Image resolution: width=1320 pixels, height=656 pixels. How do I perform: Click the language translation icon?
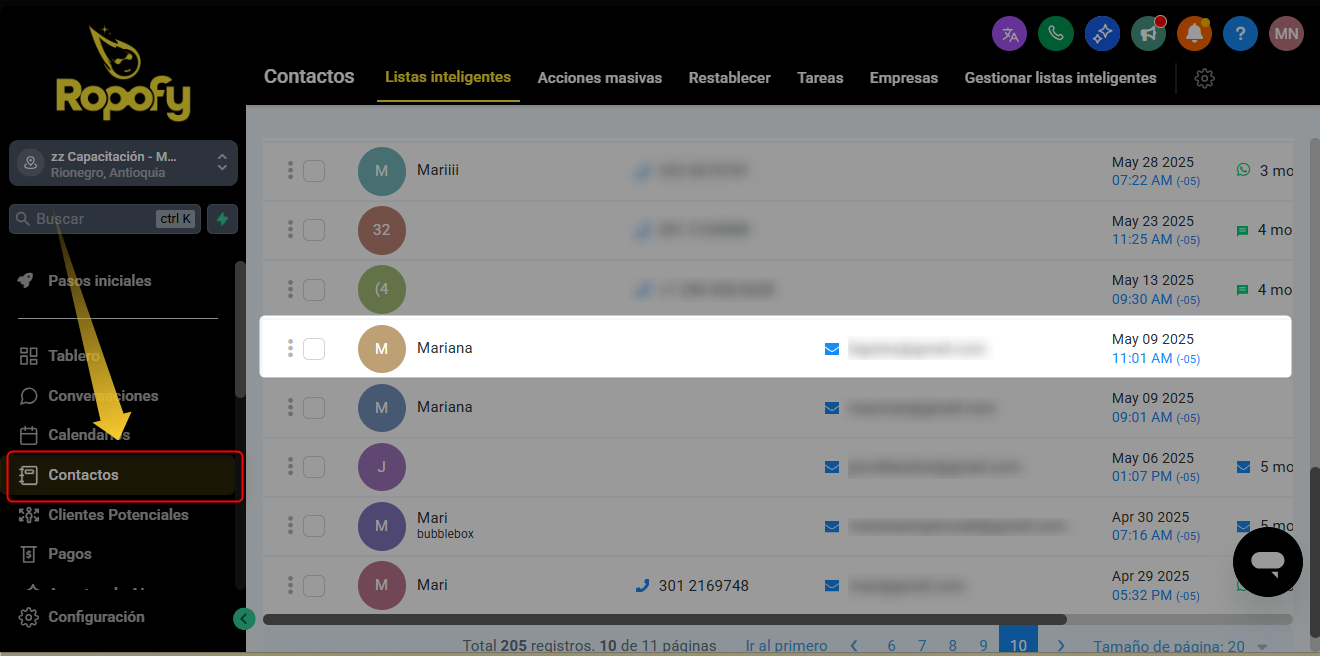click(x=1009, y=34)
